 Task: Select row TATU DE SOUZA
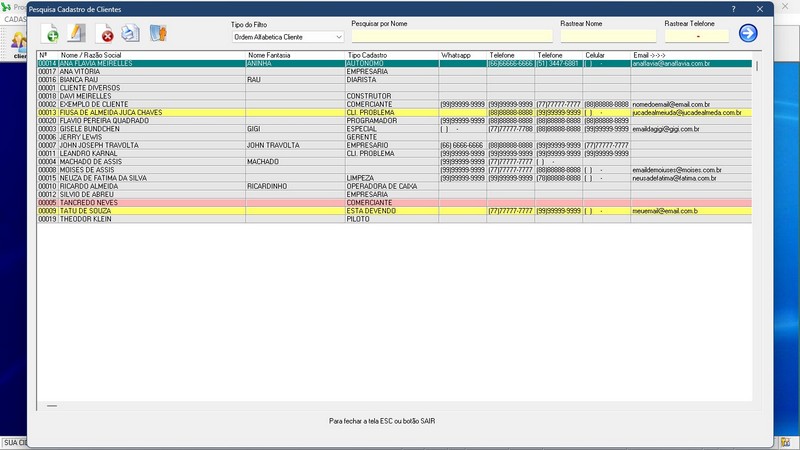394,211
